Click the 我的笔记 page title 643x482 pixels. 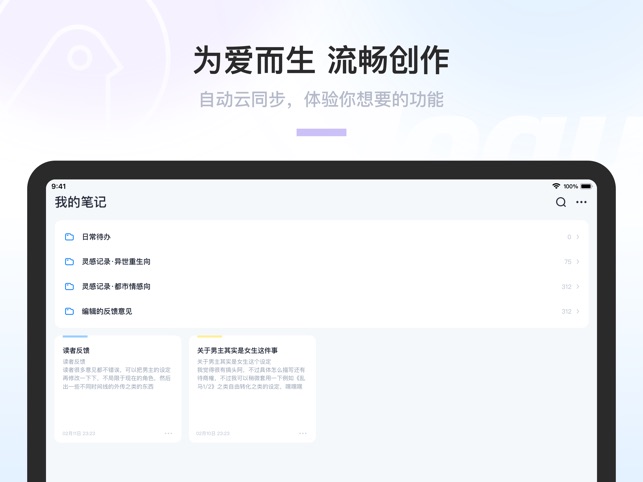pyautogui.click(x=80, y=202)
